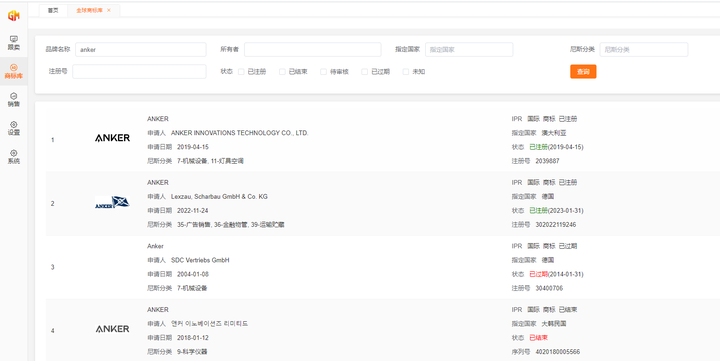Click application date 2004-01-08
The height and width of the screenshot is (361, 720).
[193, 274]
